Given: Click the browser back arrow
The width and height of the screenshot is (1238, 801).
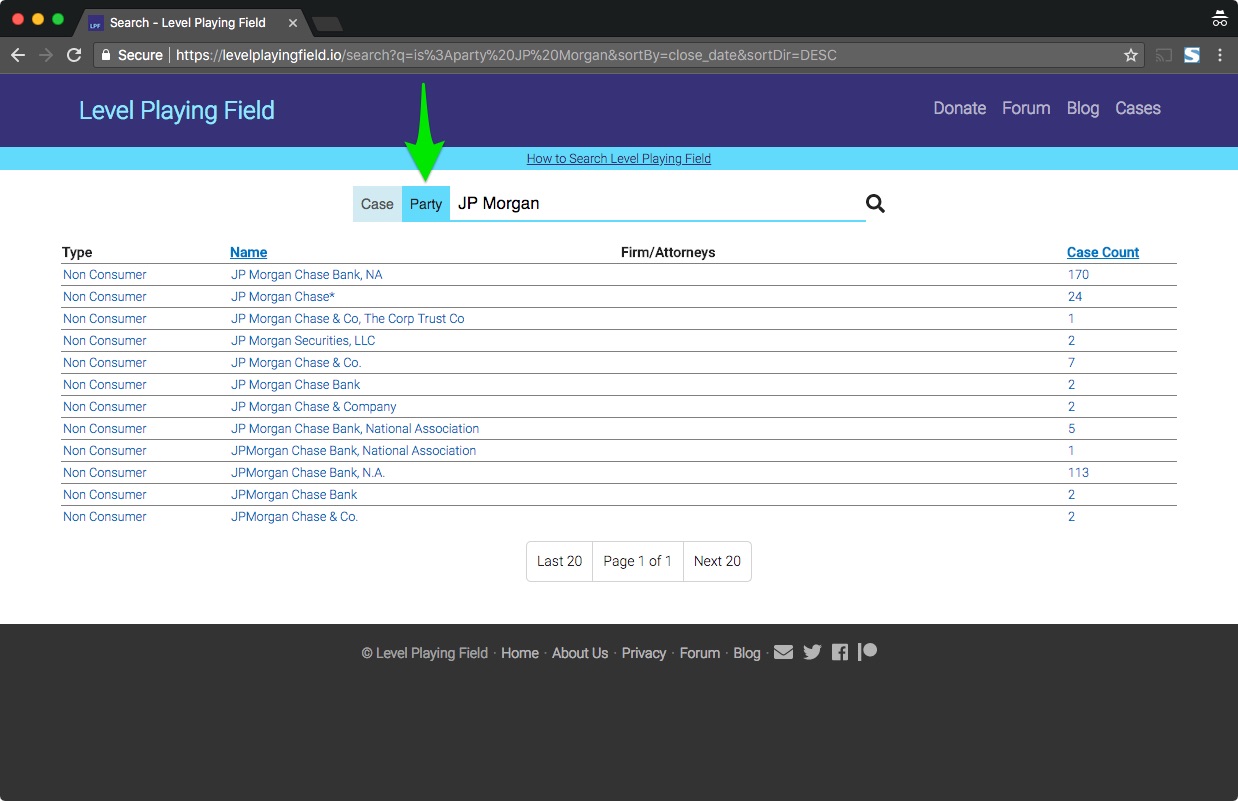Looking at the screenshot, I should (x=17, y=55).
